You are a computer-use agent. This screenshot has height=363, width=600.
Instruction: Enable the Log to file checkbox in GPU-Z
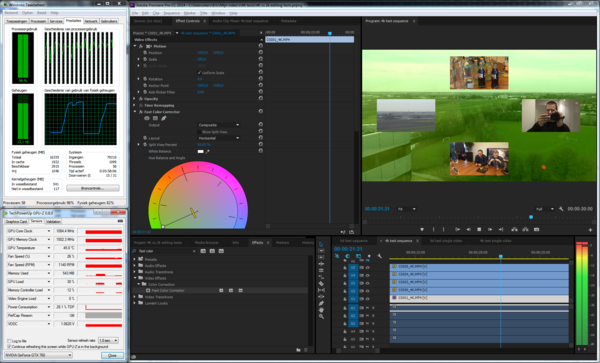coord(9,341)
